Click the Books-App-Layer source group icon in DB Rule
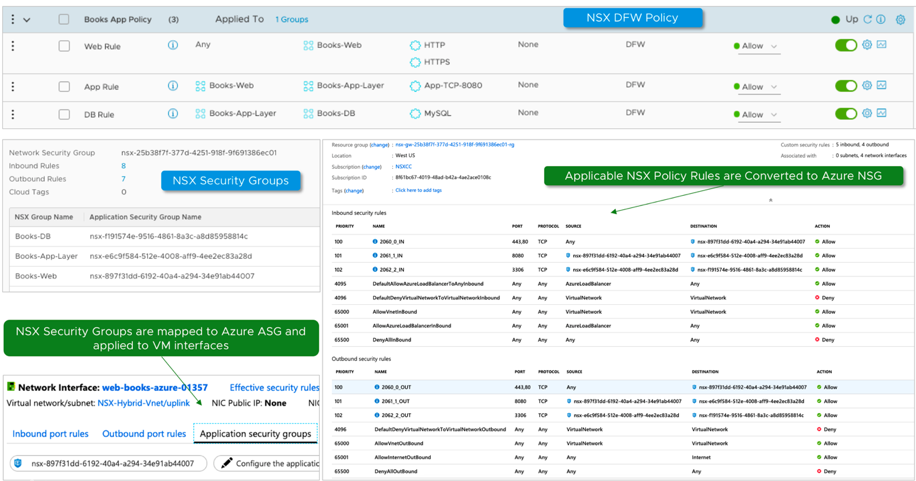The width and height of the screenshot is (916, 481). [x=200, y=113]
